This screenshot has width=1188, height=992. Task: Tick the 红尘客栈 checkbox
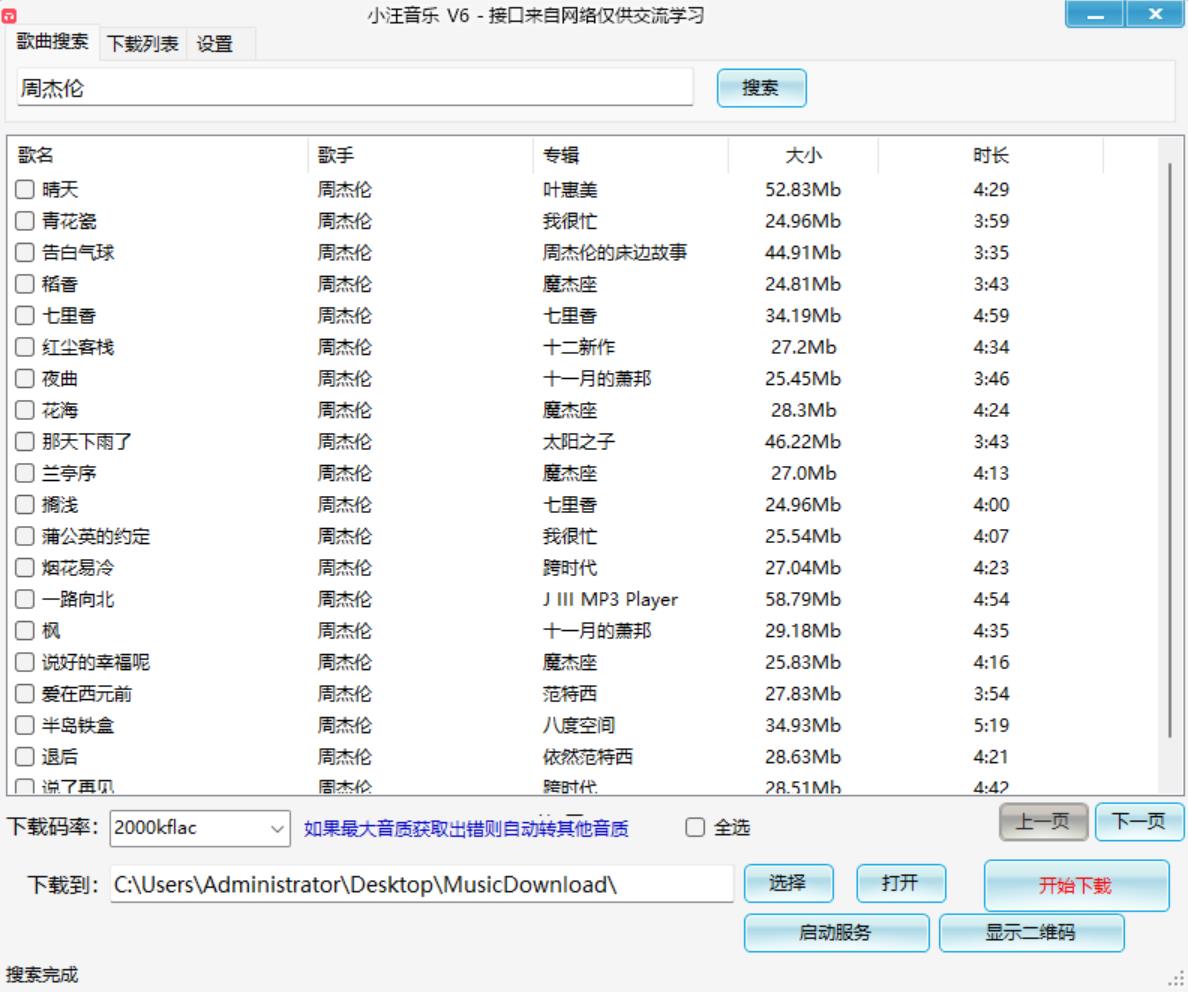tap(25, 347)
